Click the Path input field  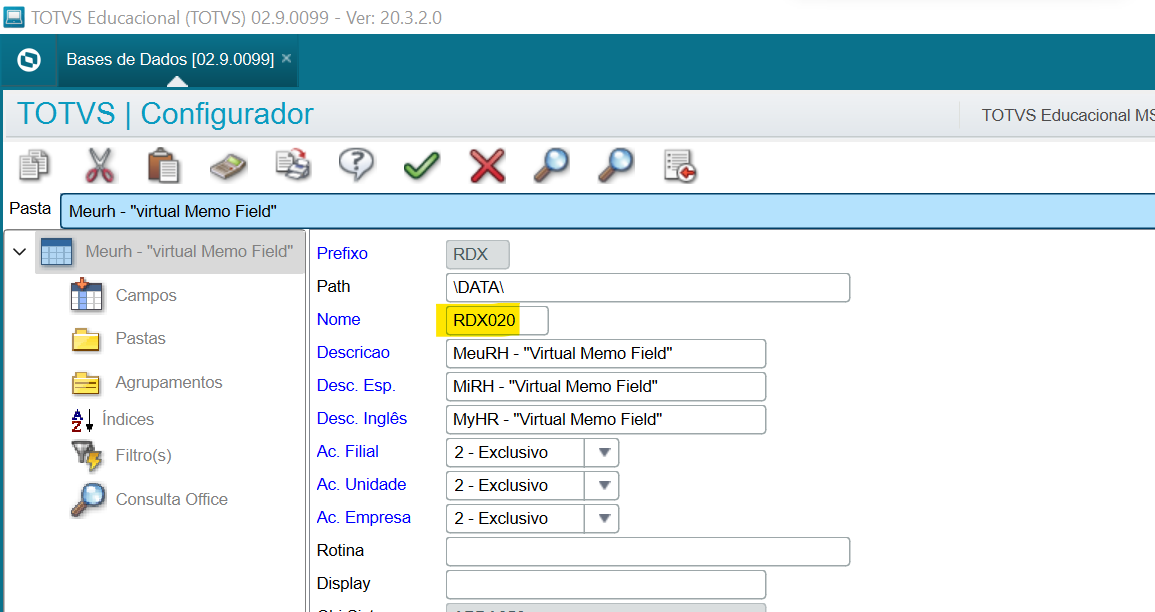click(x=647, y=287)
